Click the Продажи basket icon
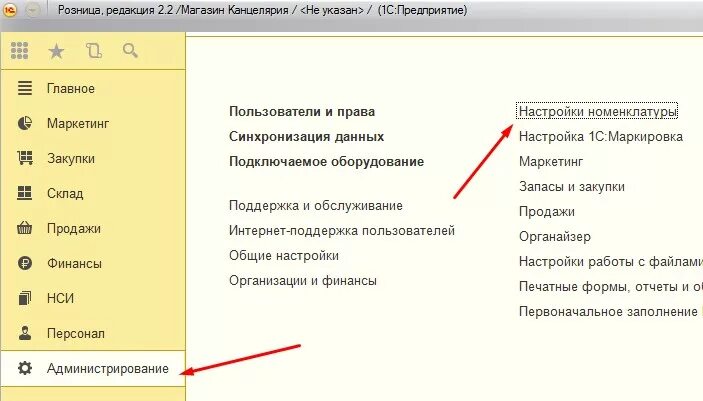The image size is (703, 401). click(x=25, y=228)
